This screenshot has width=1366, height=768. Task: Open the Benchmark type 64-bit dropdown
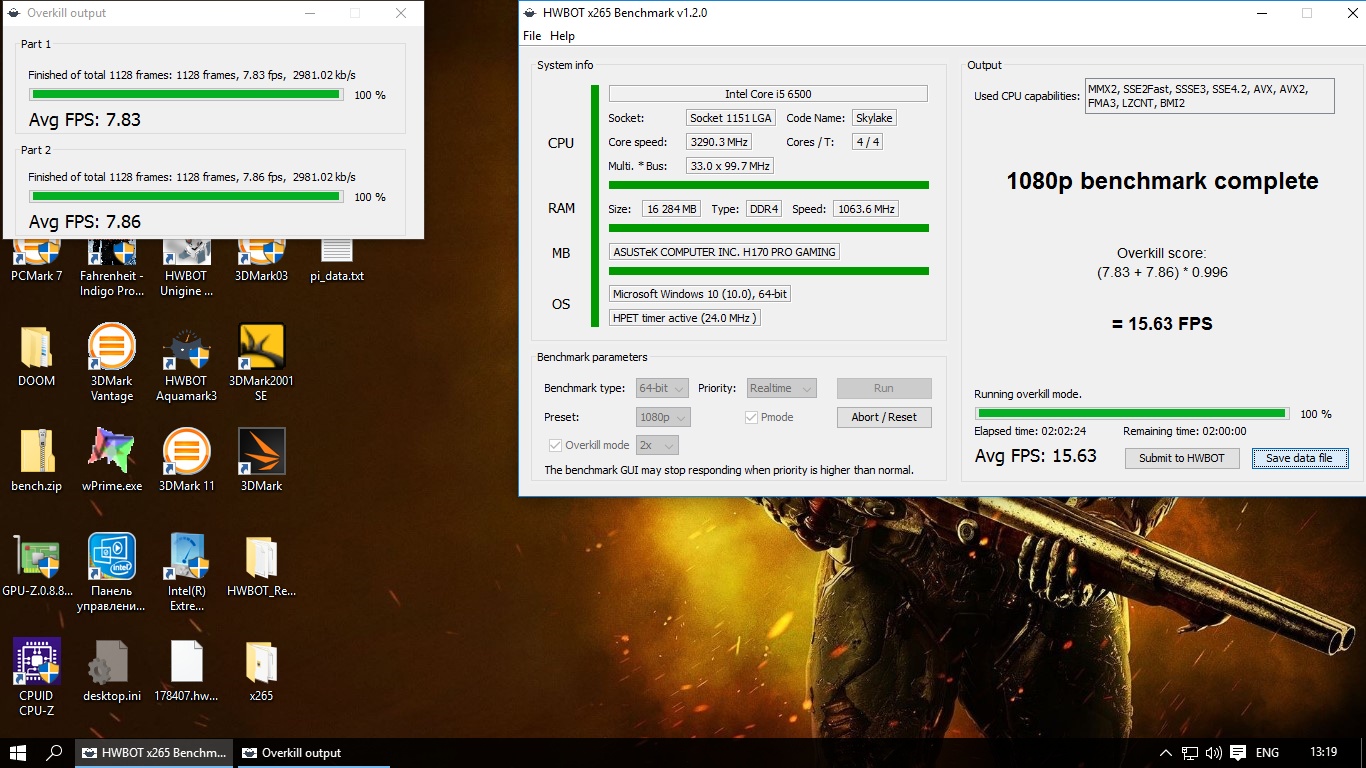[663, 388]
